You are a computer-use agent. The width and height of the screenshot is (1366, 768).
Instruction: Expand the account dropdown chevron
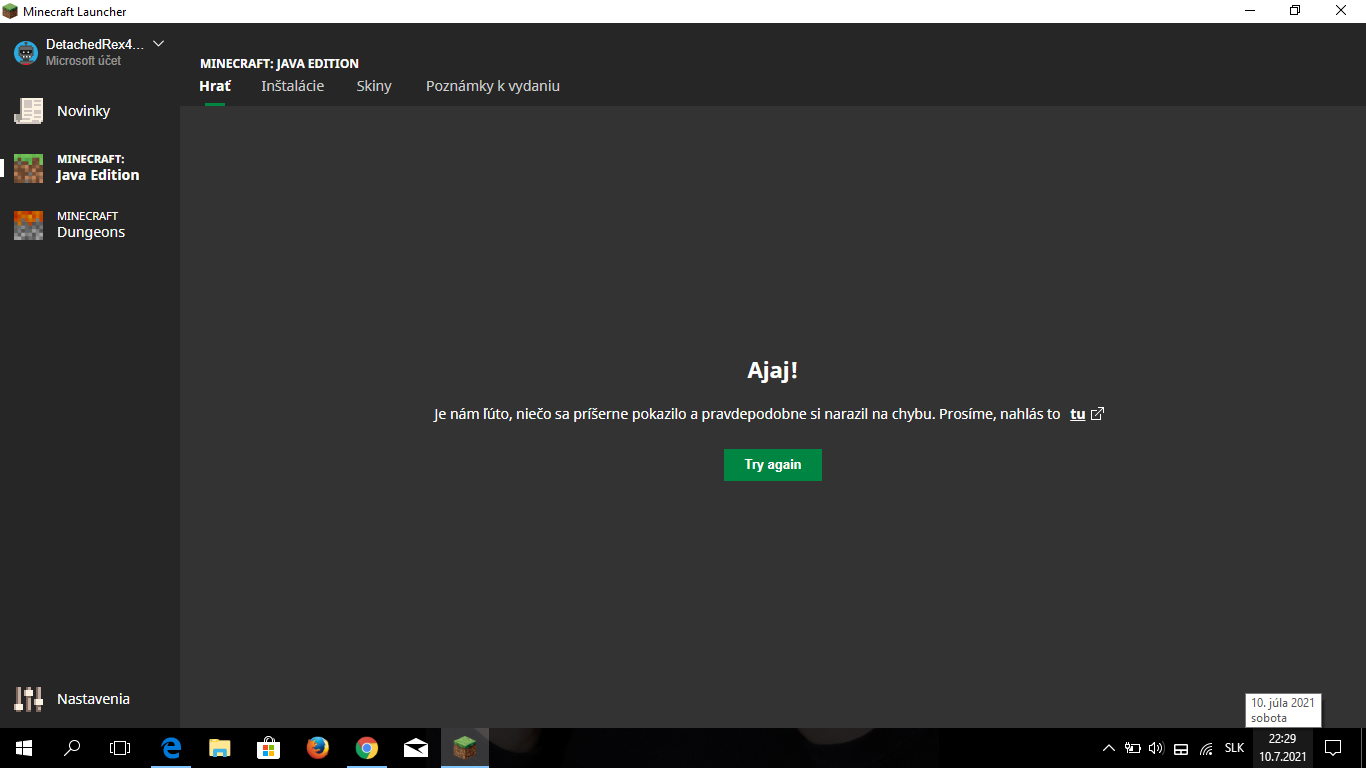[x=158, y=44]
